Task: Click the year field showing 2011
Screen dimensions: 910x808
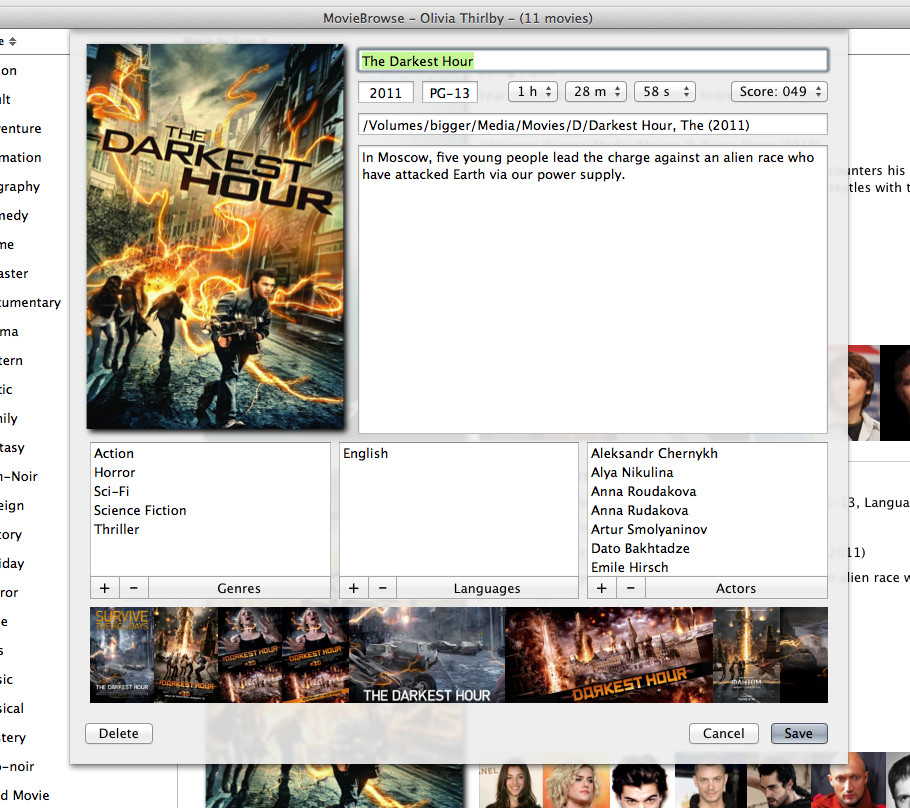Action: pos(386,93)
